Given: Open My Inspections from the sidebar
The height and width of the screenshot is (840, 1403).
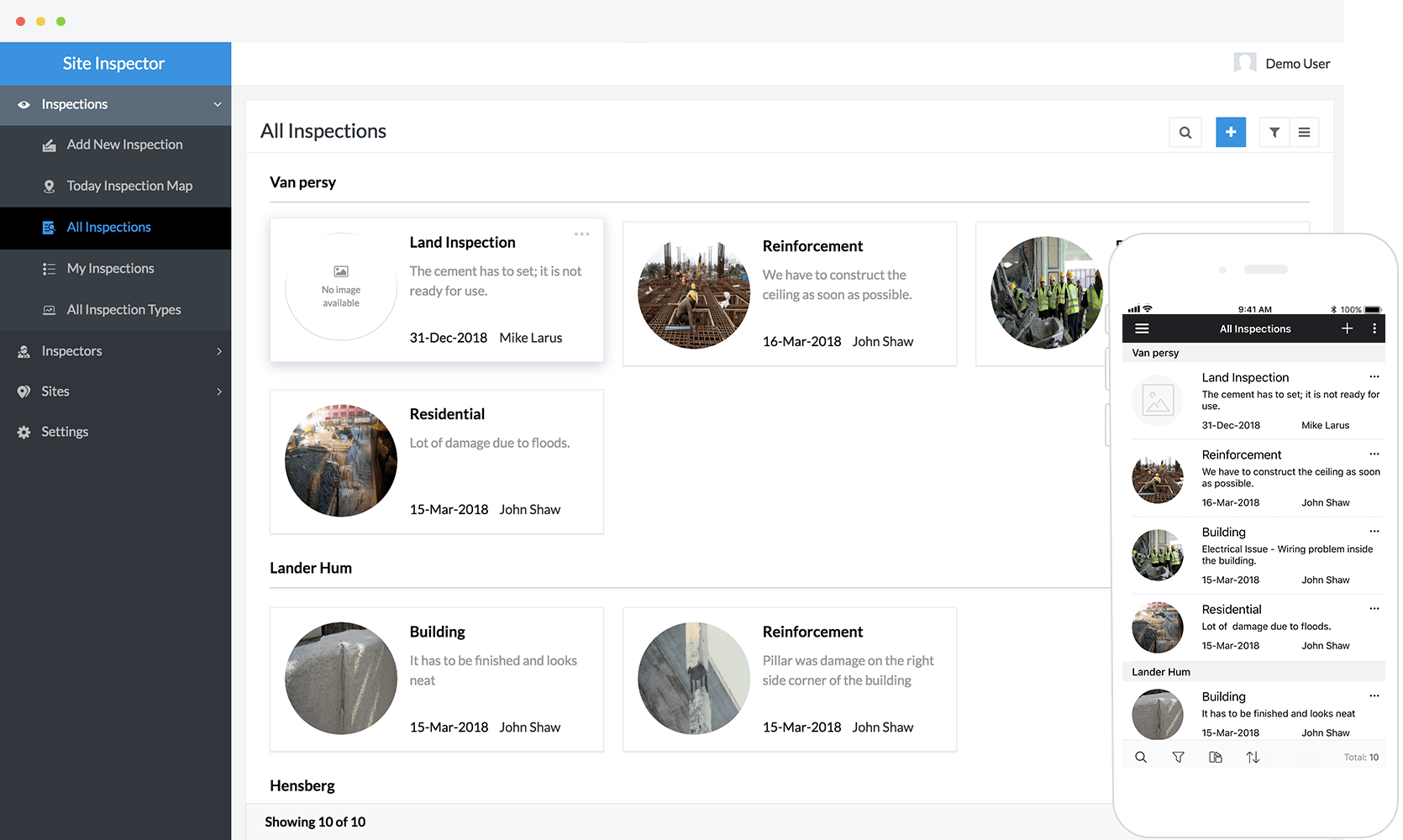Looking at the screenshot, I should [x=110, y=268].
